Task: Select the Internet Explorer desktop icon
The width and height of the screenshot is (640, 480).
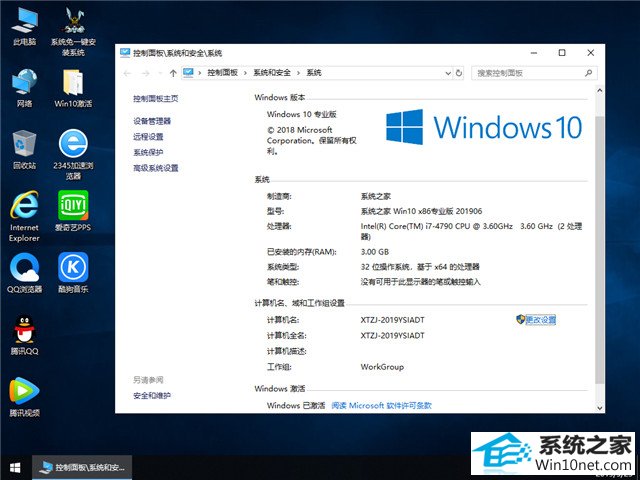Action: coord(24,216)
